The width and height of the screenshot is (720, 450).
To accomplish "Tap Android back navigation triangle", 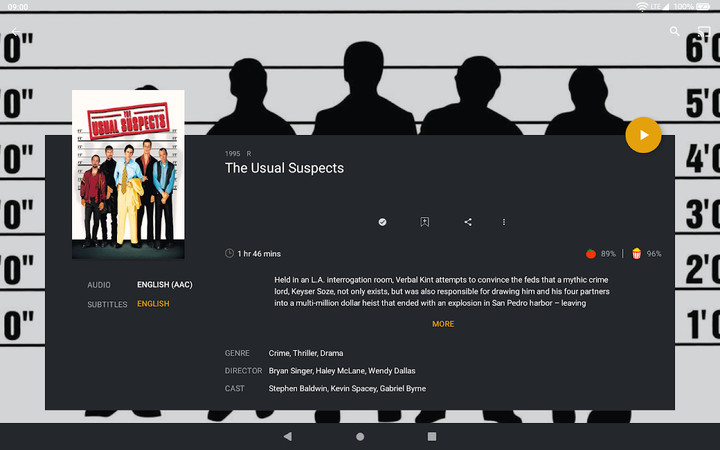I will coord(287,436).
